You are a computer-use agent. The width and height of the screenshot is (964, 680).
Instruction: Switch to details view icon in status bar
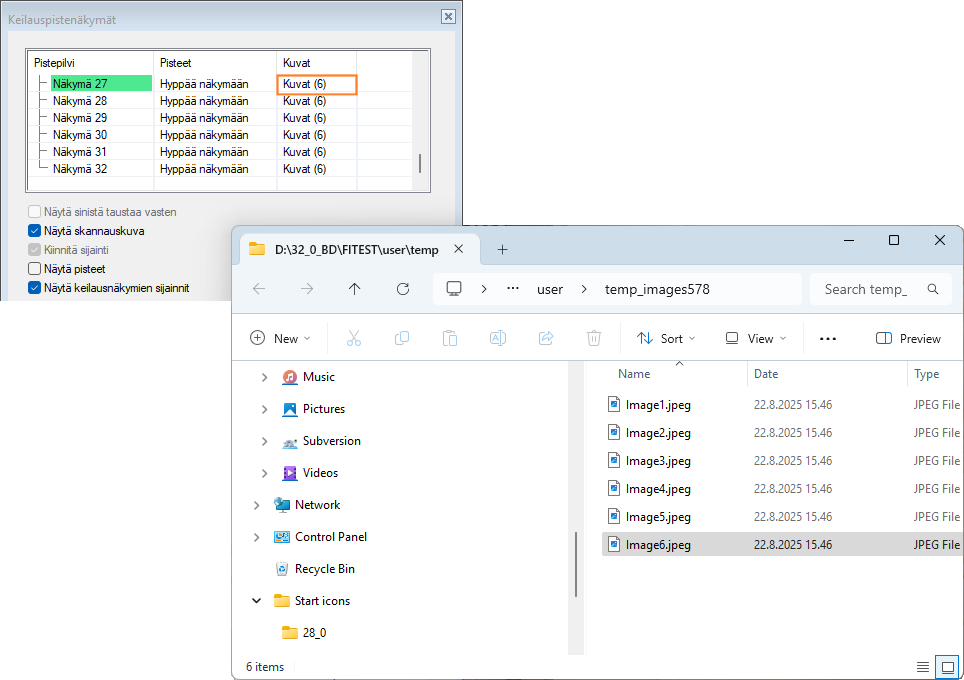tap(922, 667)
